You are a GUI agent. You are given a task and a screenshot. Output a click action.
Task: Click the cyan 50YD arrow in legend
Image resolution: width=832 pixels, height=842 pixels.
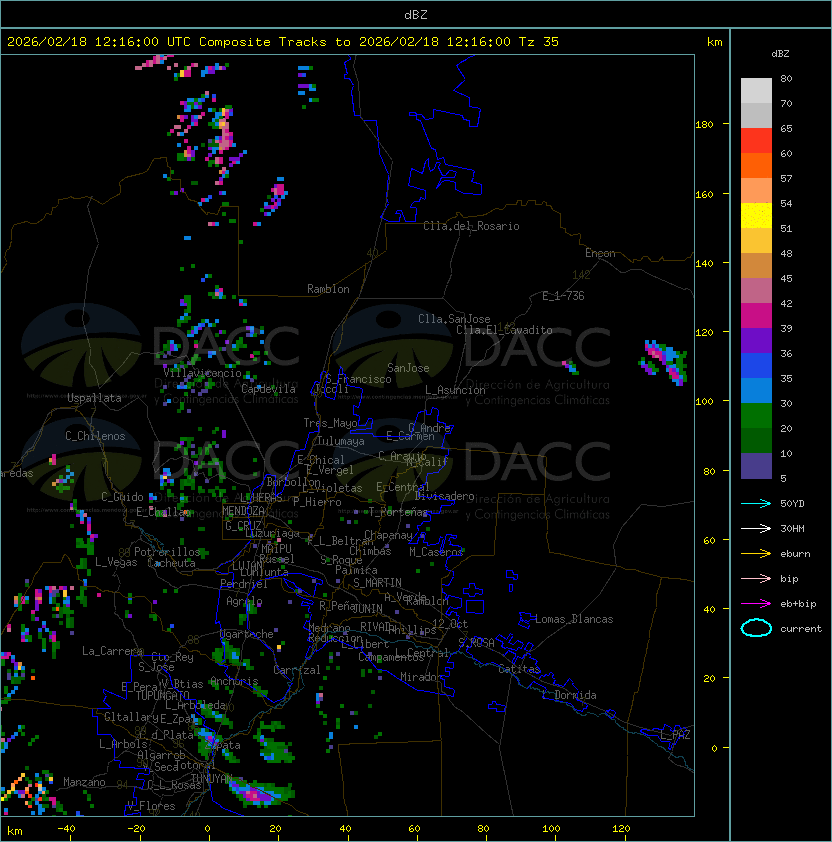[x=756, y=503]
